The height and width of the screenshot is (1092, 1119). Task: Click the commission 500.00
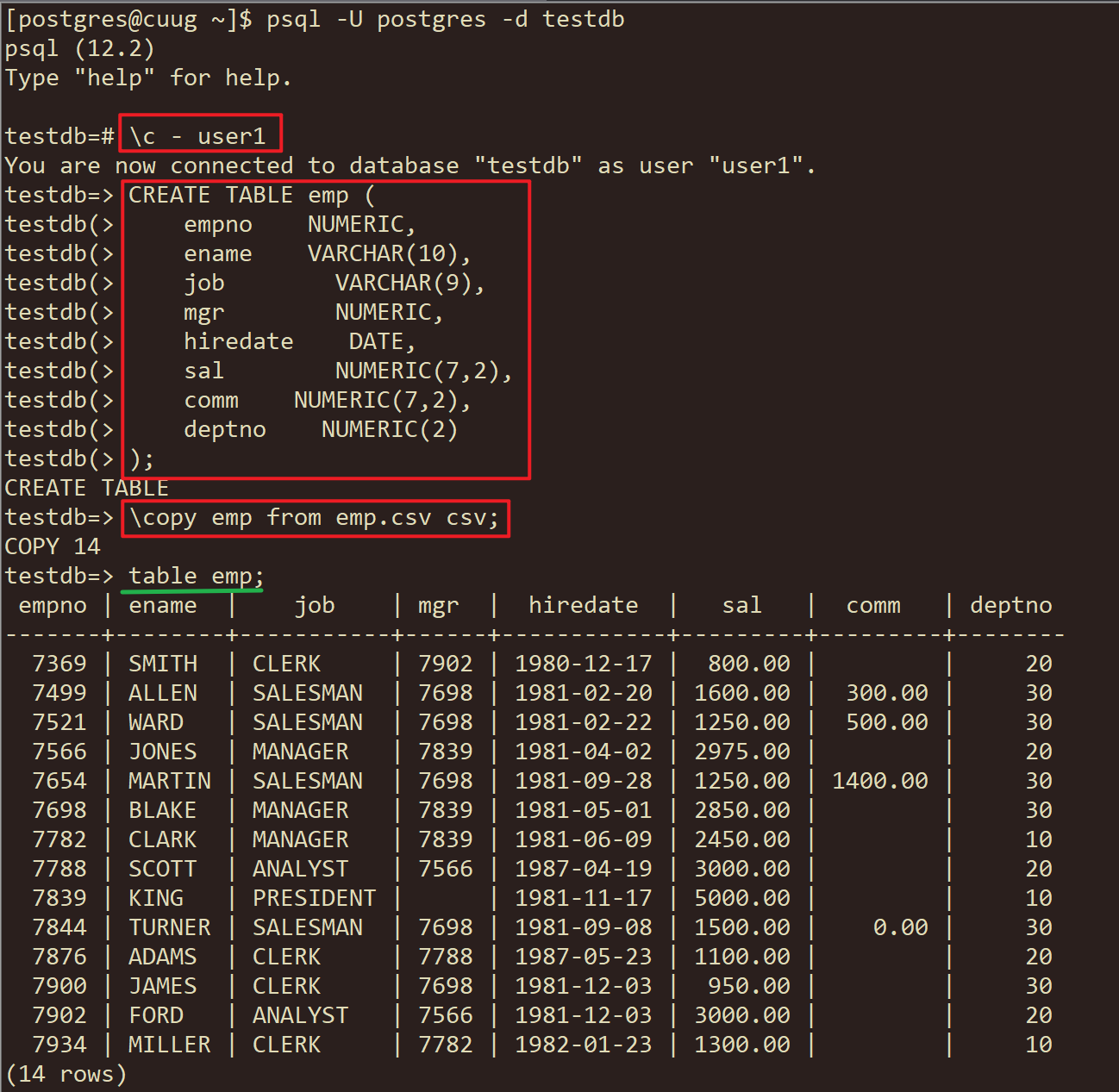coord(887,722)
